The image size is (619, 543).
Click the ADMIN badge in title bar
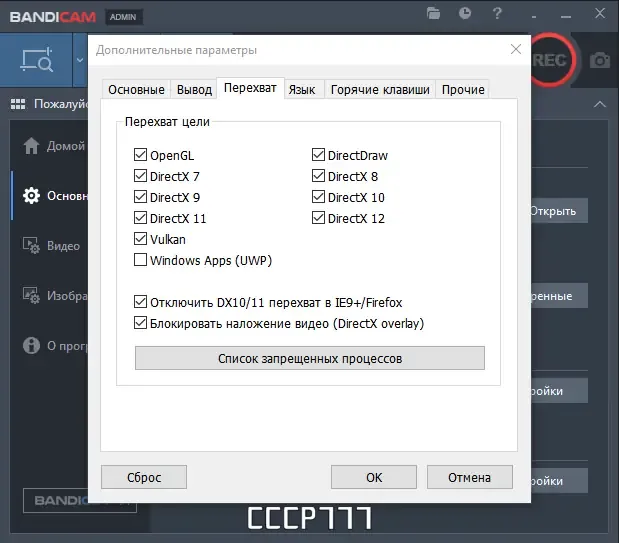124,17
